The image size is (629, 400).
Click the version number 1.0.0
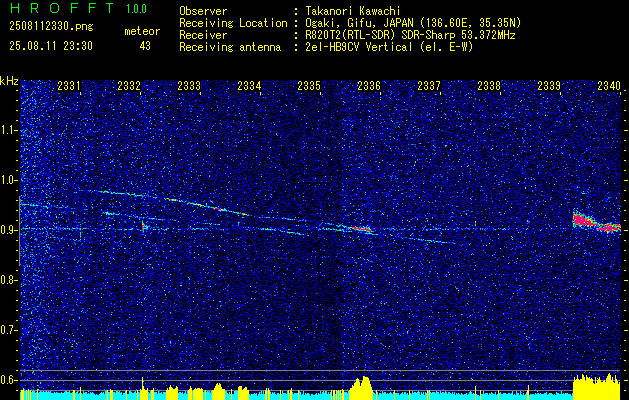click(136, 9)
